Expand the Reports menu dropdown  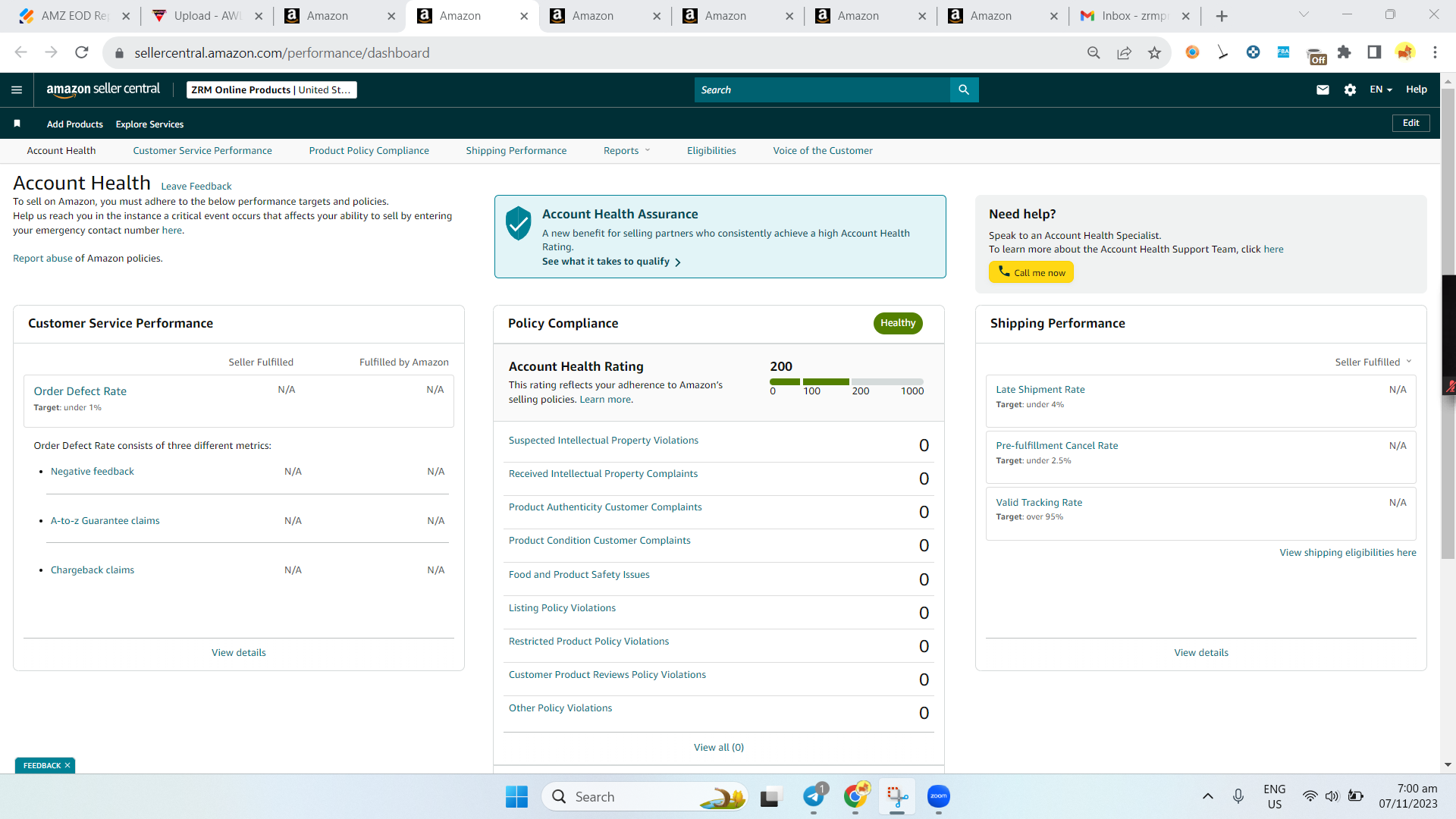tap(626, 150)
